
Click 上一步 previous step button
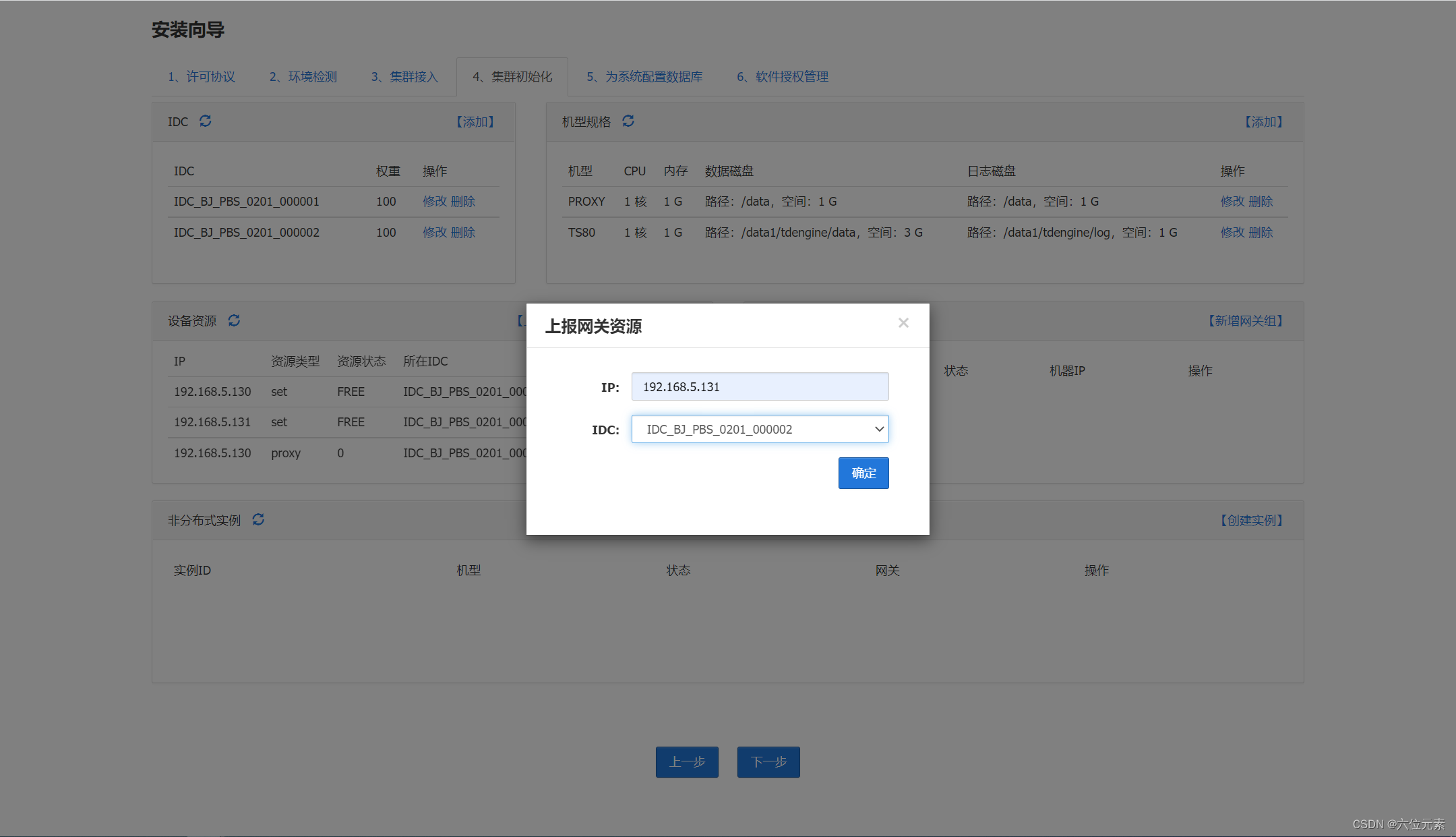[687, 762]
